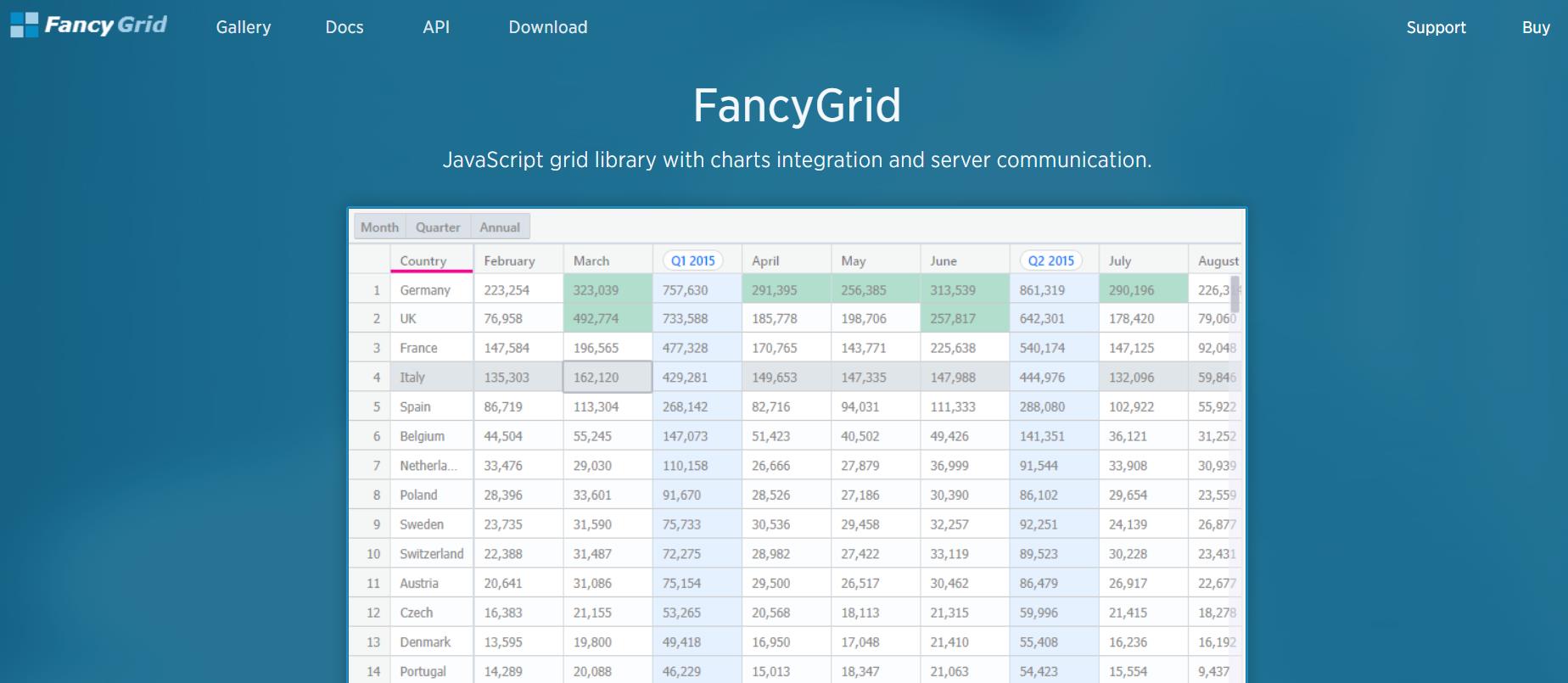The height and width of the screenshot is (683, 1568).
Task: Click the green cell 291,395
Action: tap(787, 290)
